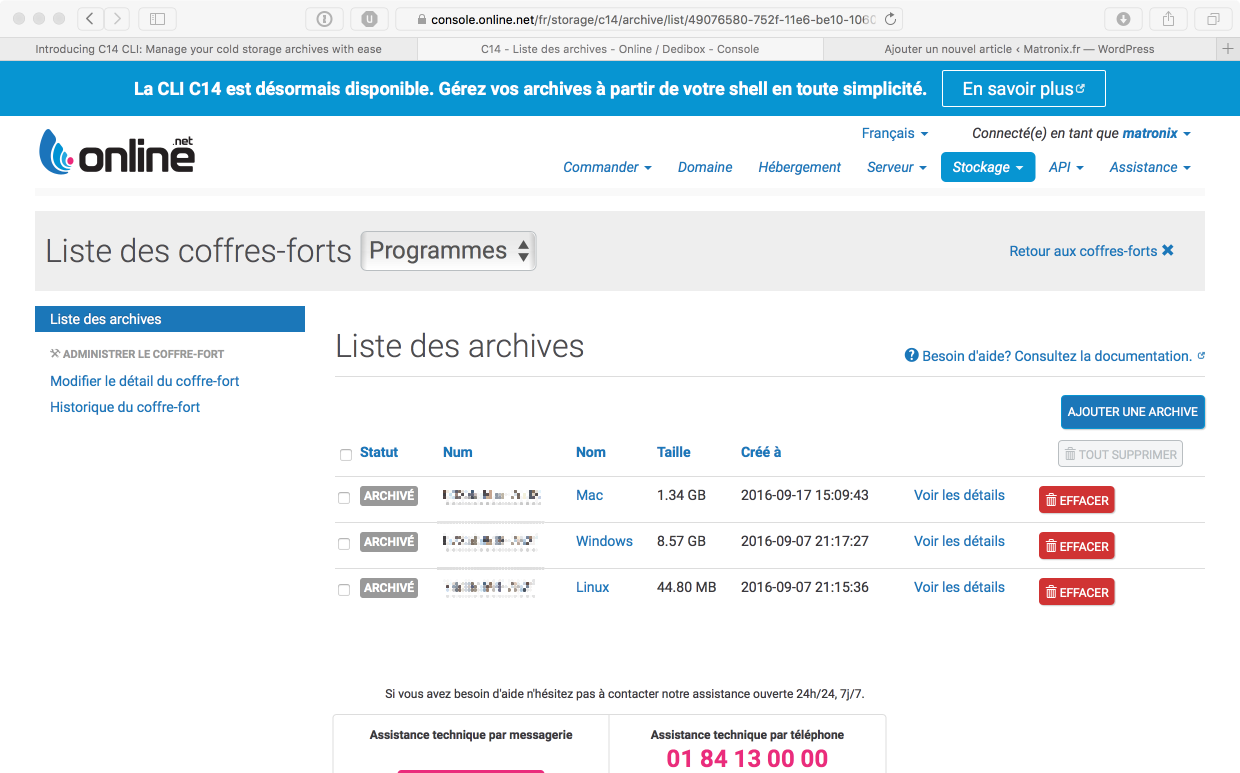
Task: Open the Mac archive name link
Action: 590,495
